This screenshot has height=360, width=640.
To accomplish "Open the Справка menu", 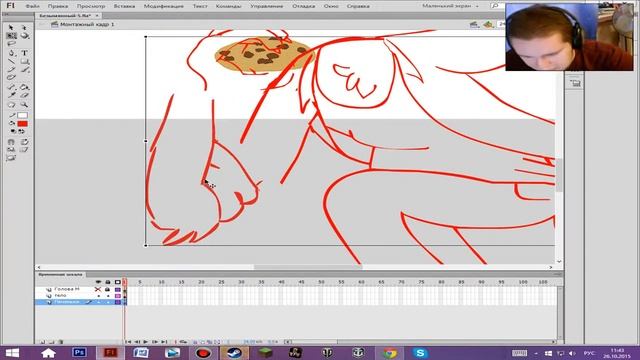I will click(358, 6).
